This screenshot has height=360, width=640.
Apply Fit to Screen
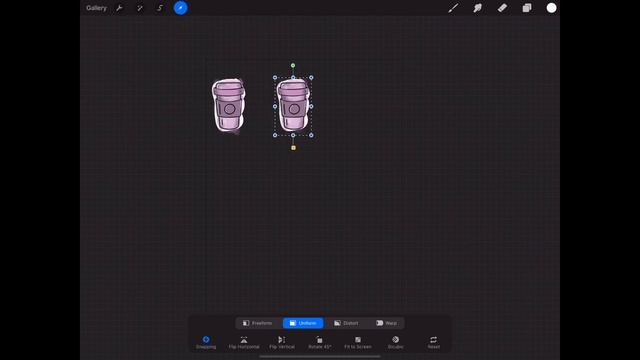[x=358, y=342]
